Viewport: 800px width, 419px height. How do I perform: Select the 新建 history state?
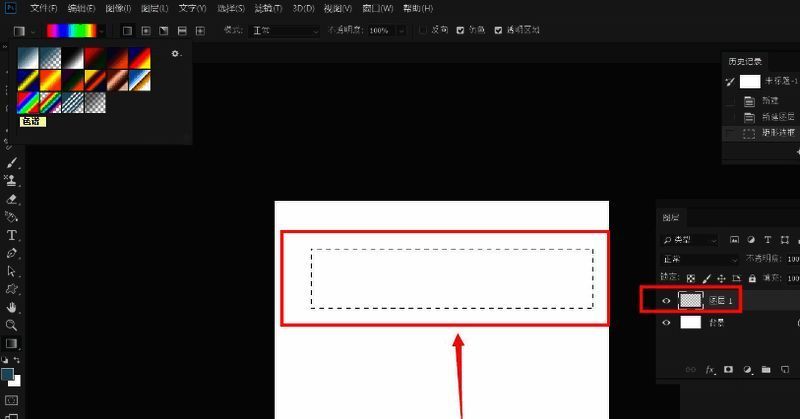761,101
